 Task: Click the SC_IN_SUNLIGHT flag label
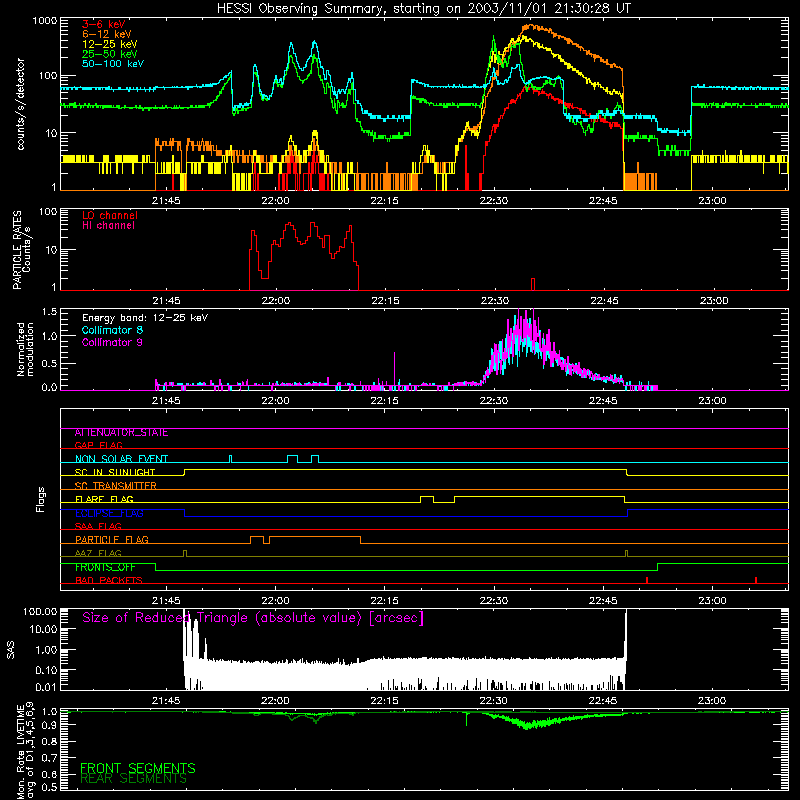[x=115, y=472]
